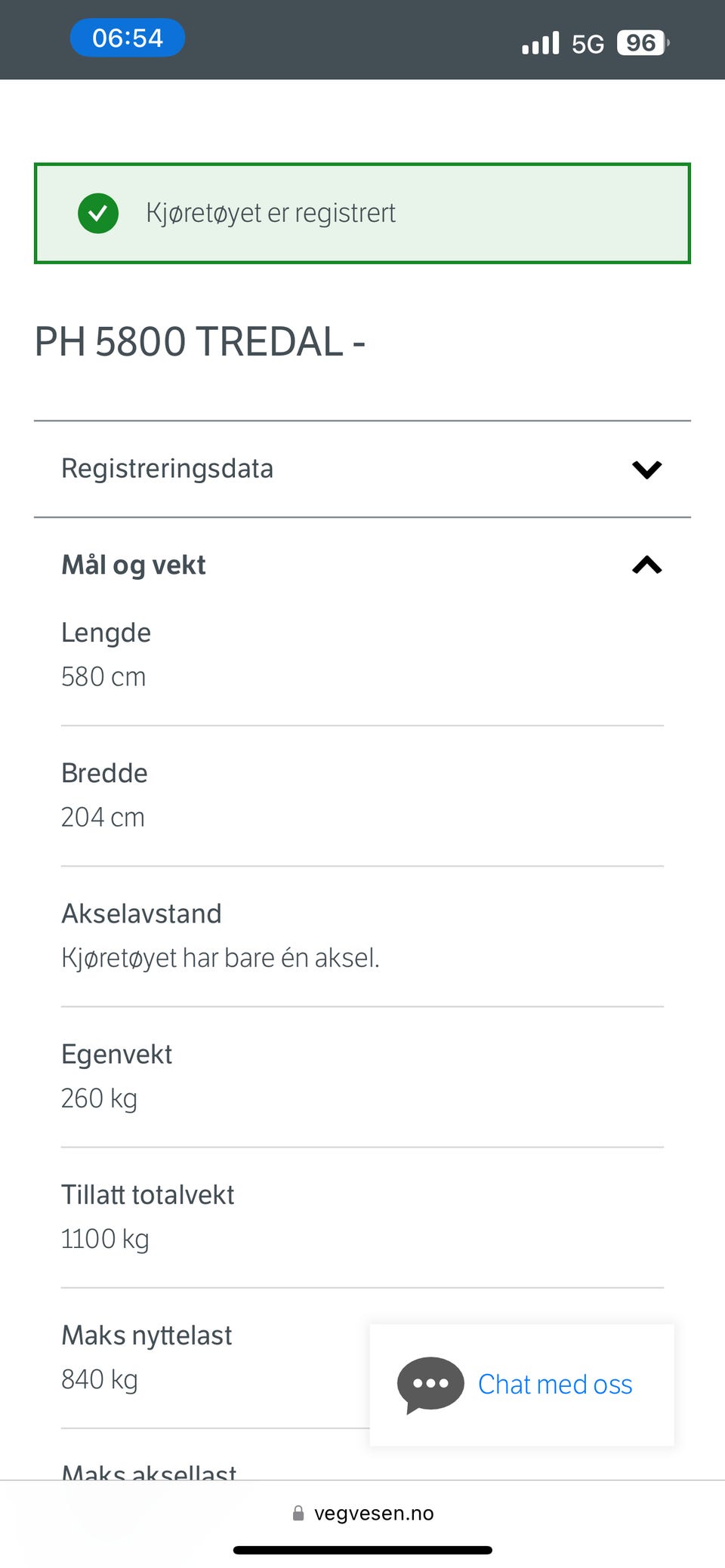The height and width of the screenshot is (1568, 725).
Task: Tap the Egenvekt 260 kg value
Action: (99, 1098)
